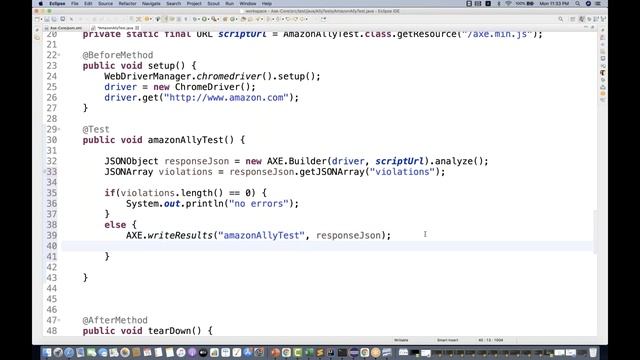Viewport: 640px width, 360px height.
Task: Select the AmazonAllyTest.java editor tab
Action: [115, 28]
